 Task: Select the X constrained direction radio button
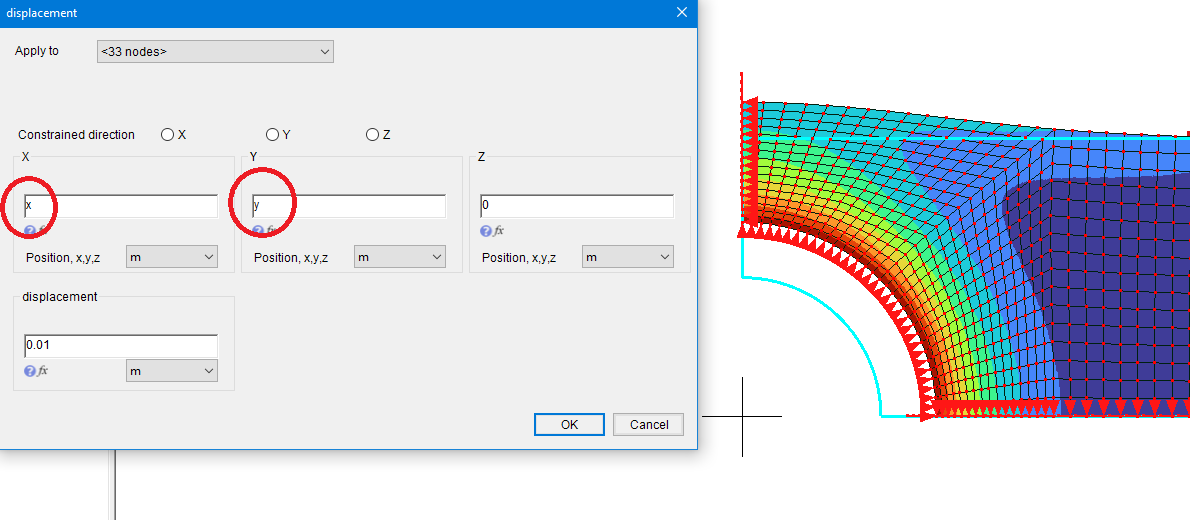tap(168, 135)
